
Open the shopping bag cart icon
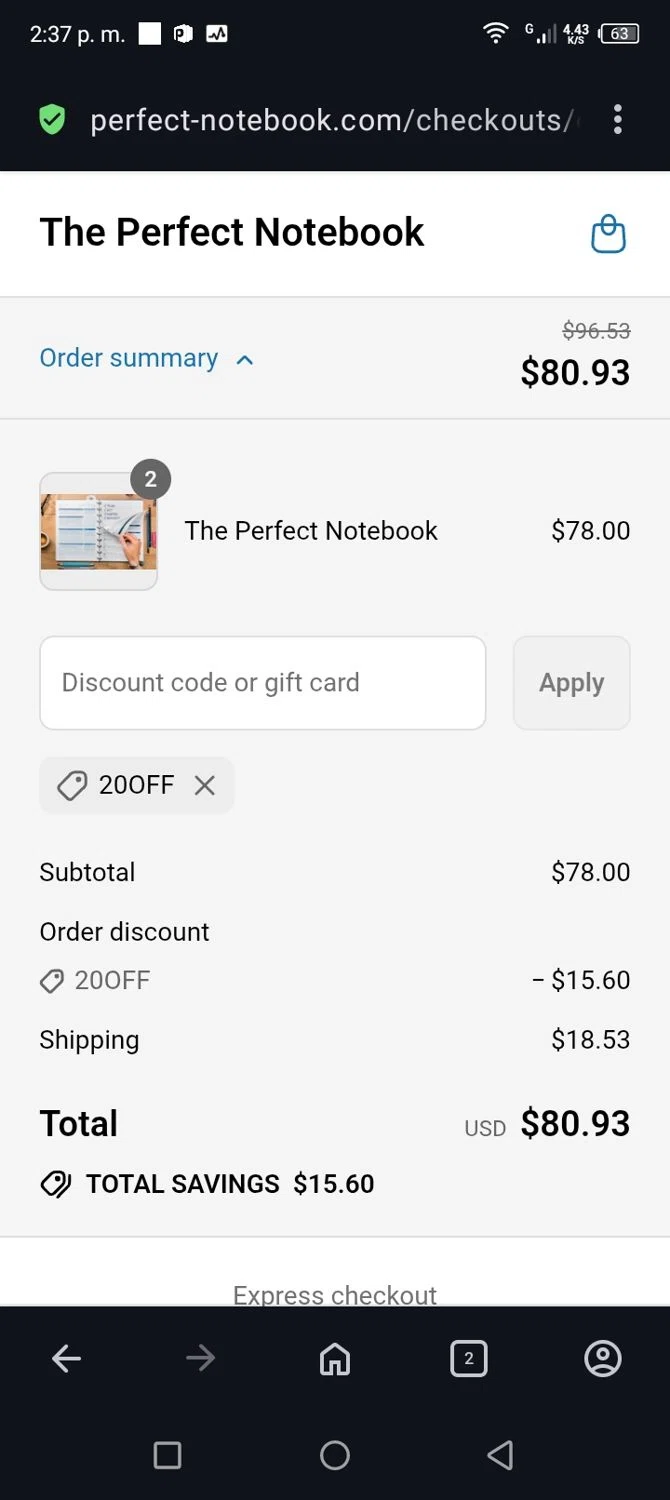coord(608,235)
